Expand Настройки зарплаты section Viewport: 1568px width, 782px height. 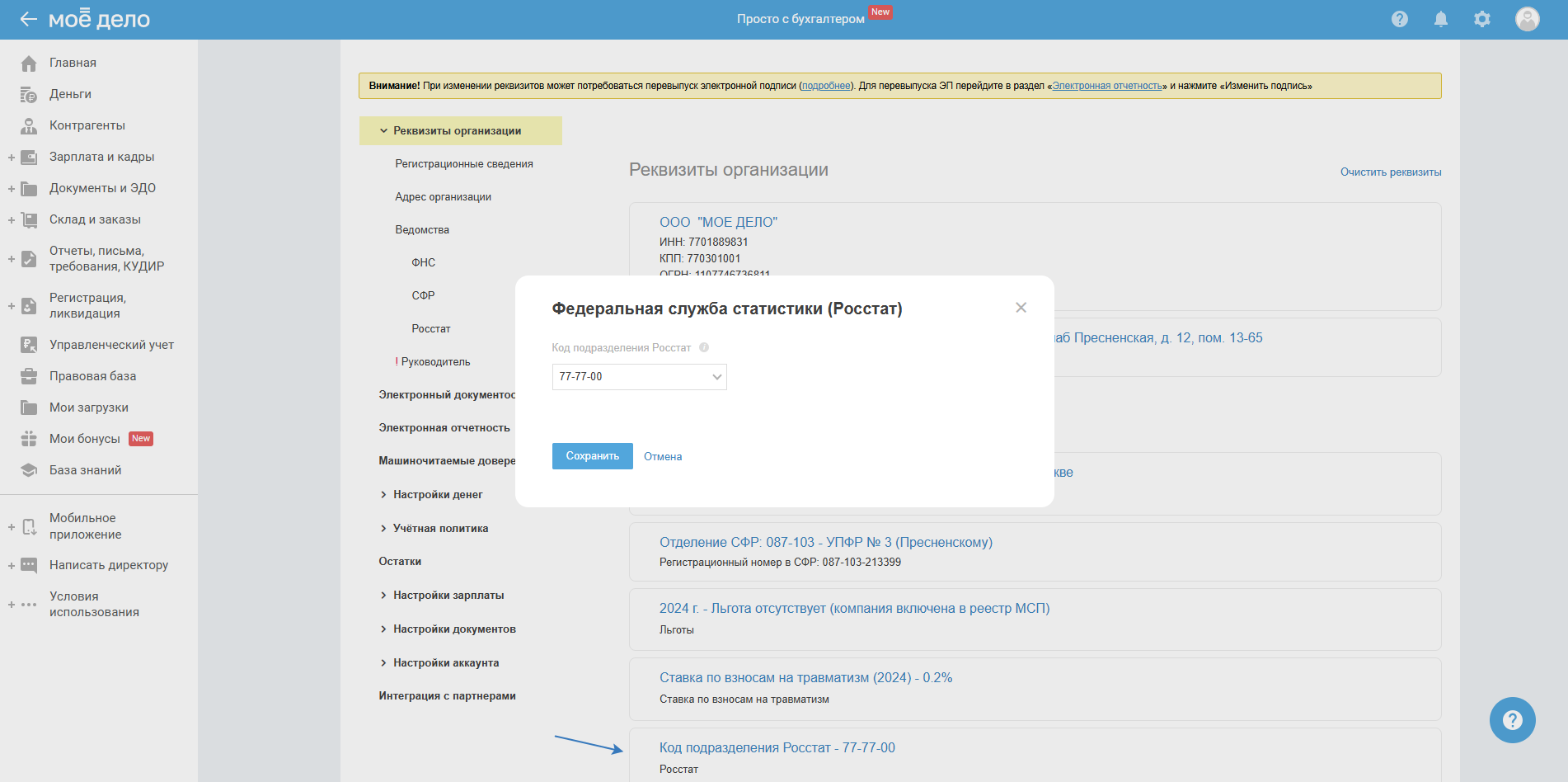click(383, 596)
